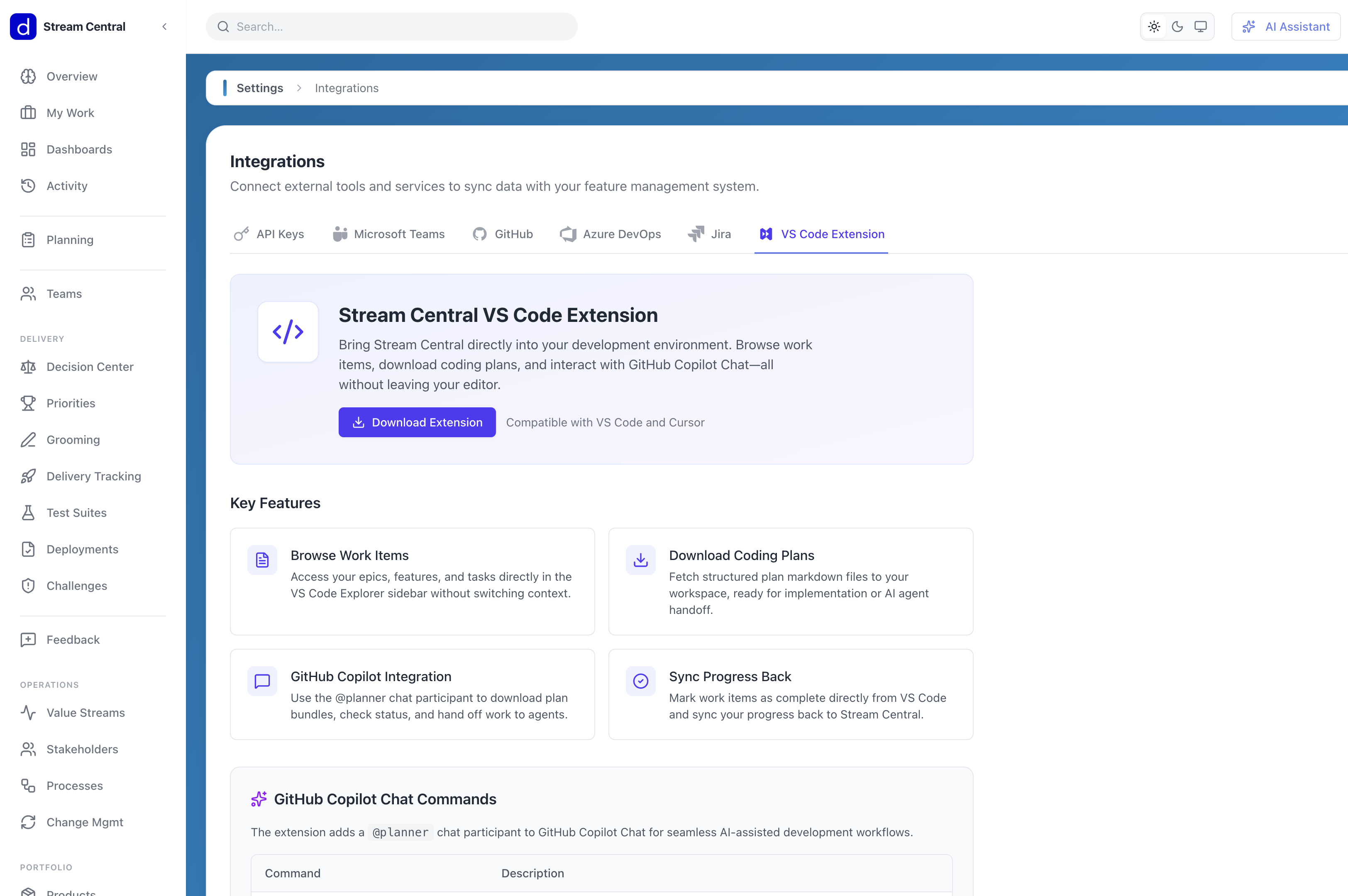Screen dimensions: 1348x896
Task: Click the Grooming pen icon
Action: click(x=28, y=440)
